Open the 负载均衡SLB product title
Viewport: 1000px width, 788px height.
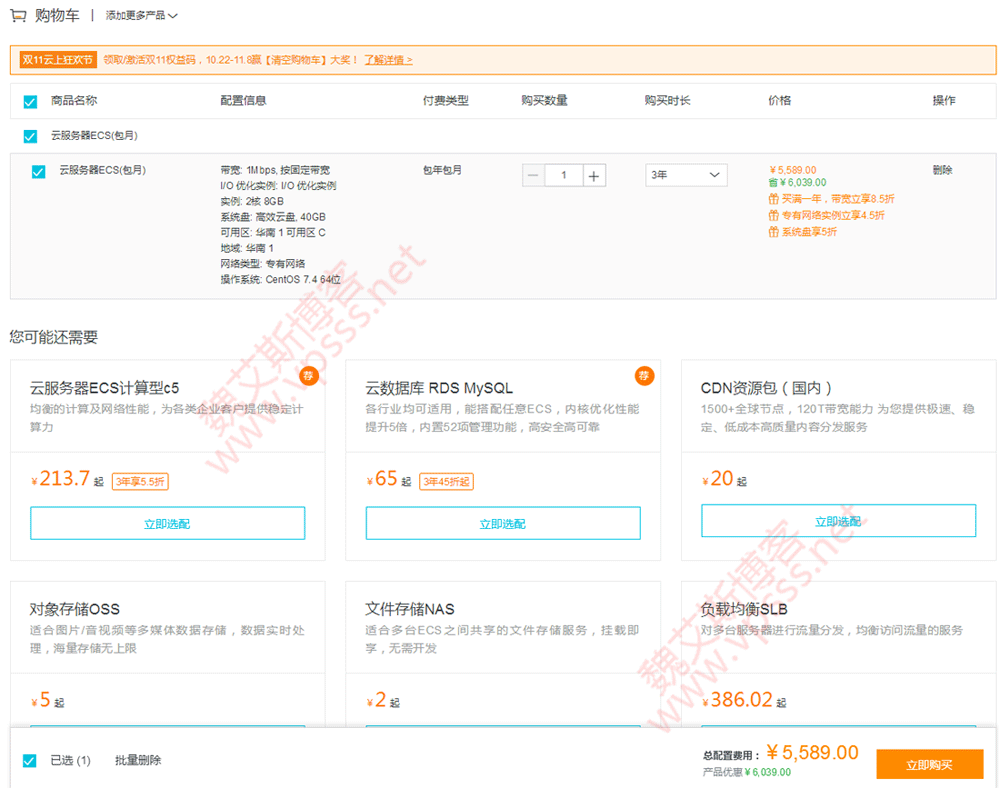point(744,609)
